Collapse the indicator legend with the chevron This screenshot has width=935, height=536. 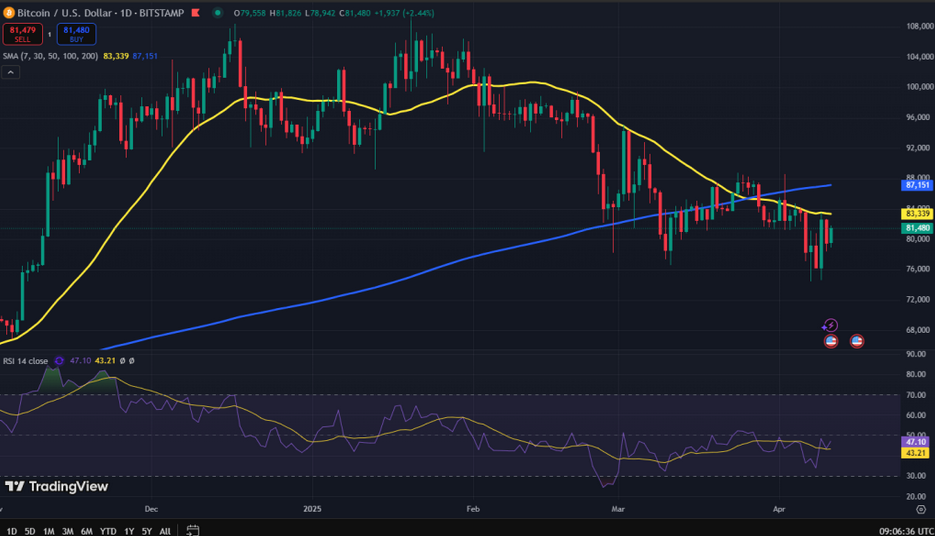point(11,73)
